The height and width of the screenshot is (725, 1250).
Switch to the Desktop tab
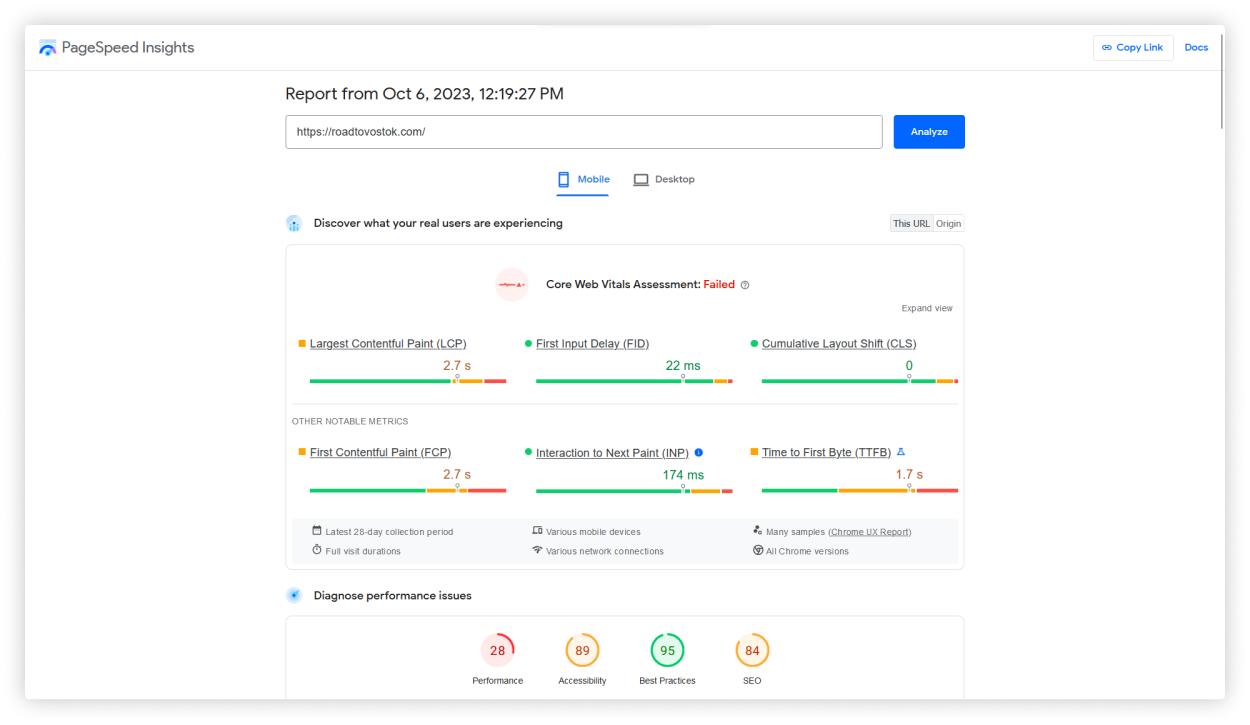tap(664, 180)
